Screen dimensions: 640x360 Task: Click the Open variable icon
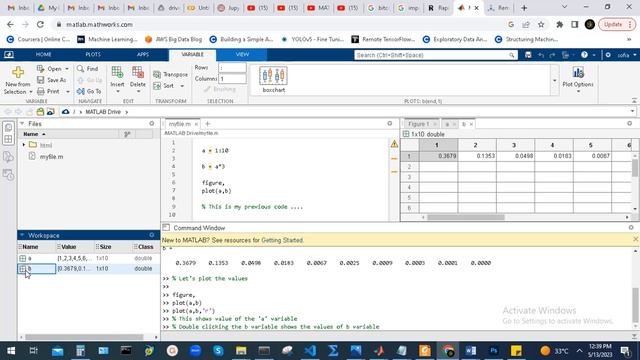40,69
